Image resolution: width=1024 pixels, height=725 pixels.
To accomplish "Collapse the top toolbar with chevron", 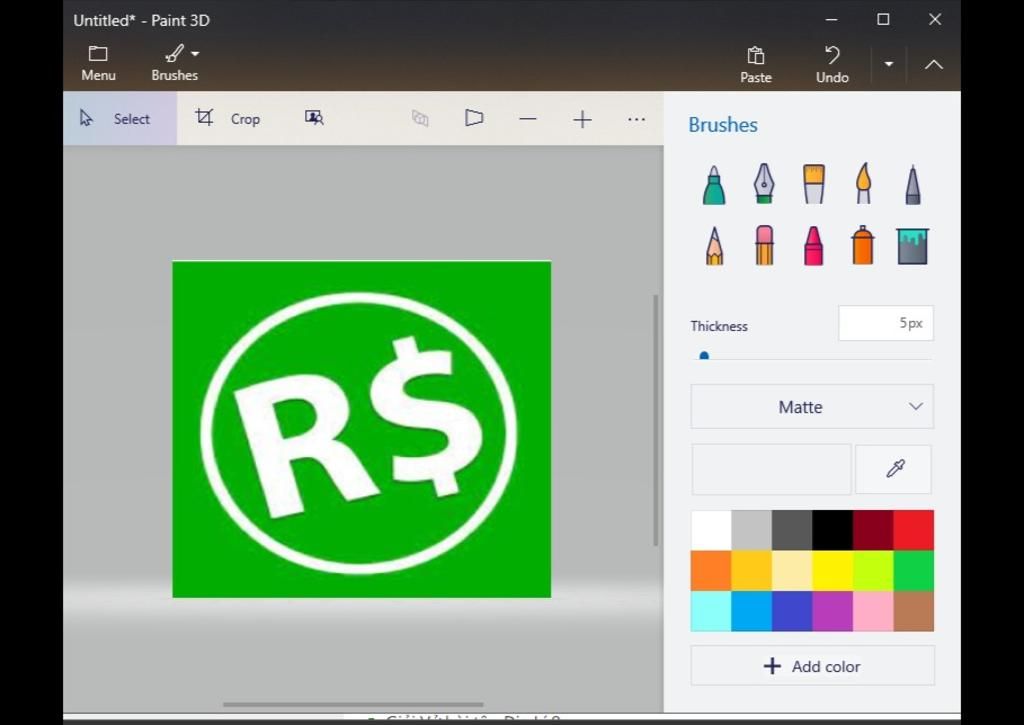I will (934, 64).
